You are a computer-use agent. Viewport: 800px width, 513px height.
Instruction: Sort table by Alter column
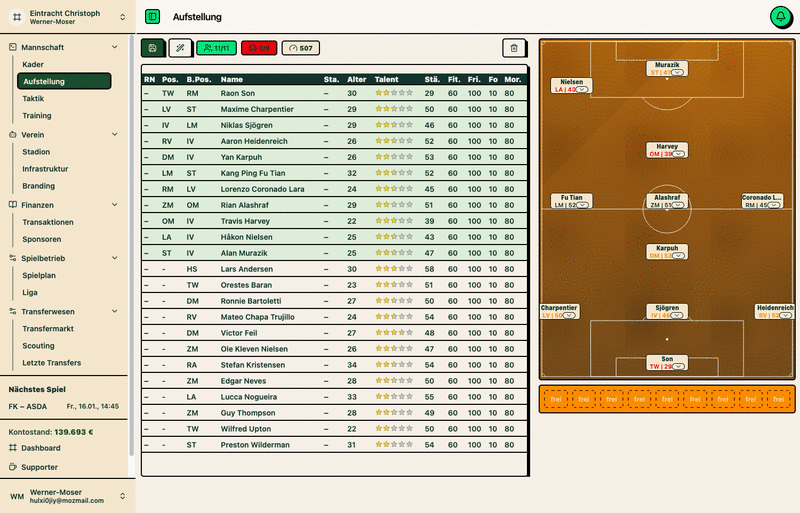[x=357, y=79]
